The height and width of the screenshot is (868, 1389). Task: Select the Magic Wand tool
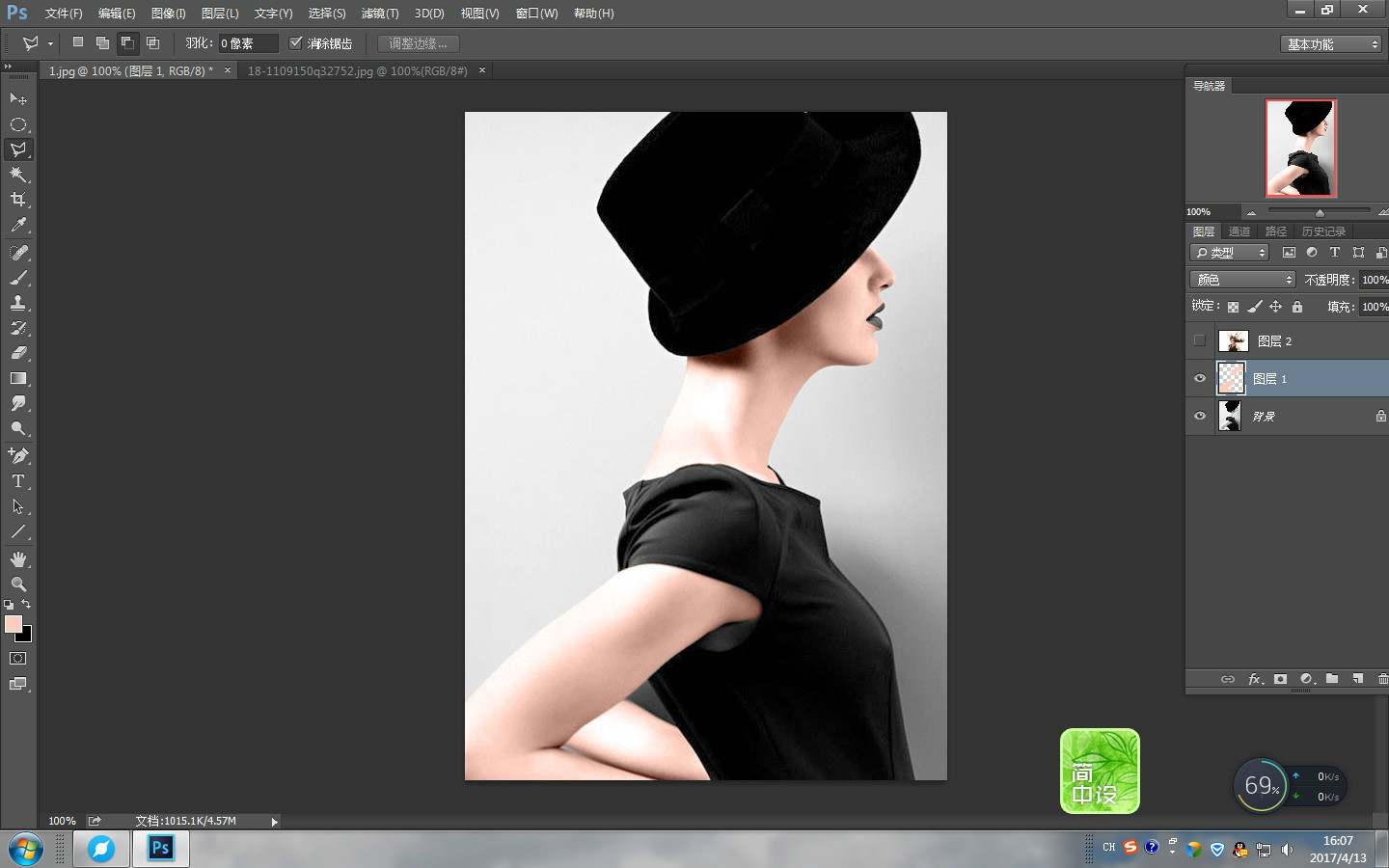click(x=18, y=175)
